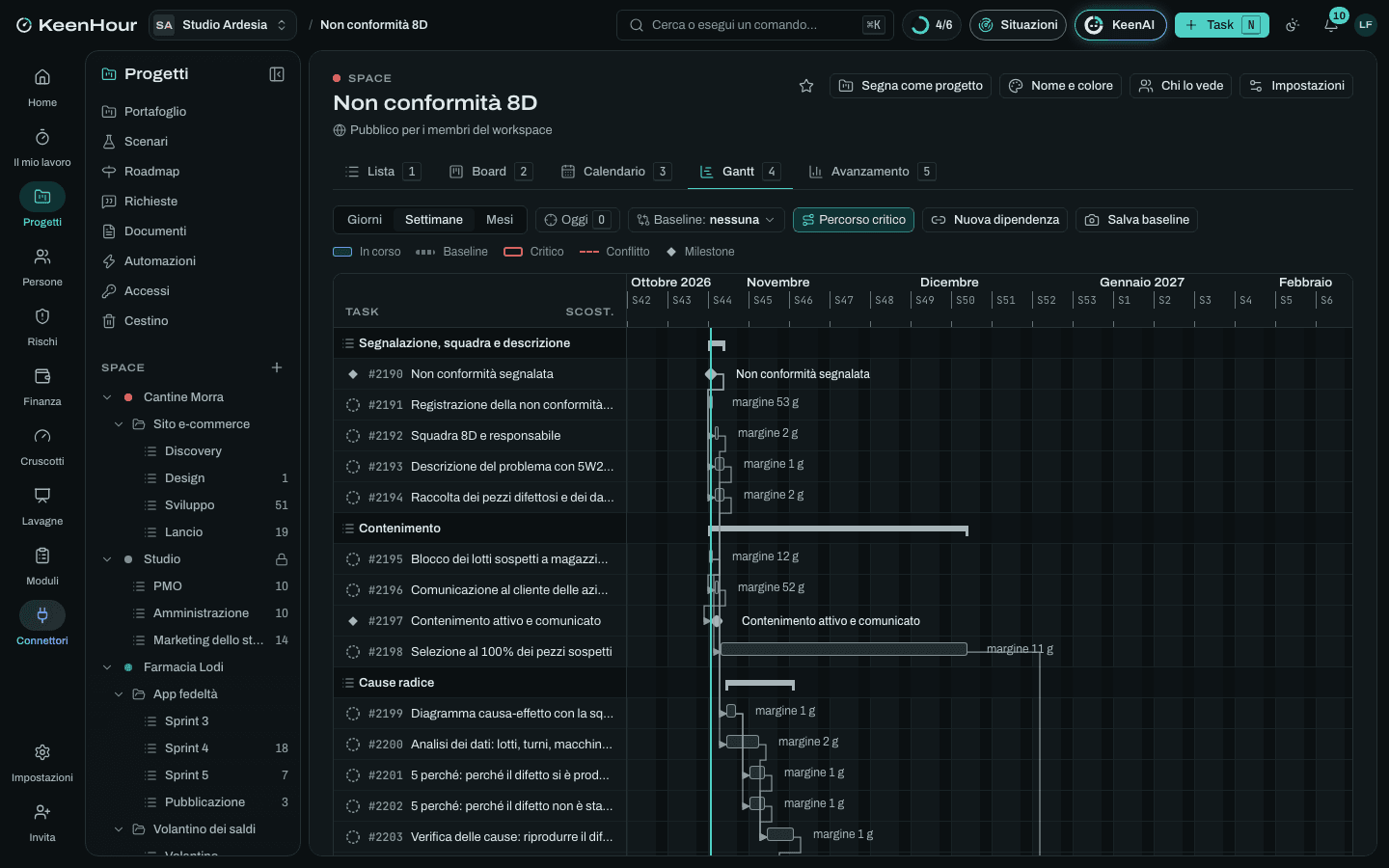Toggle status circle of task #2192

(353, 436)
